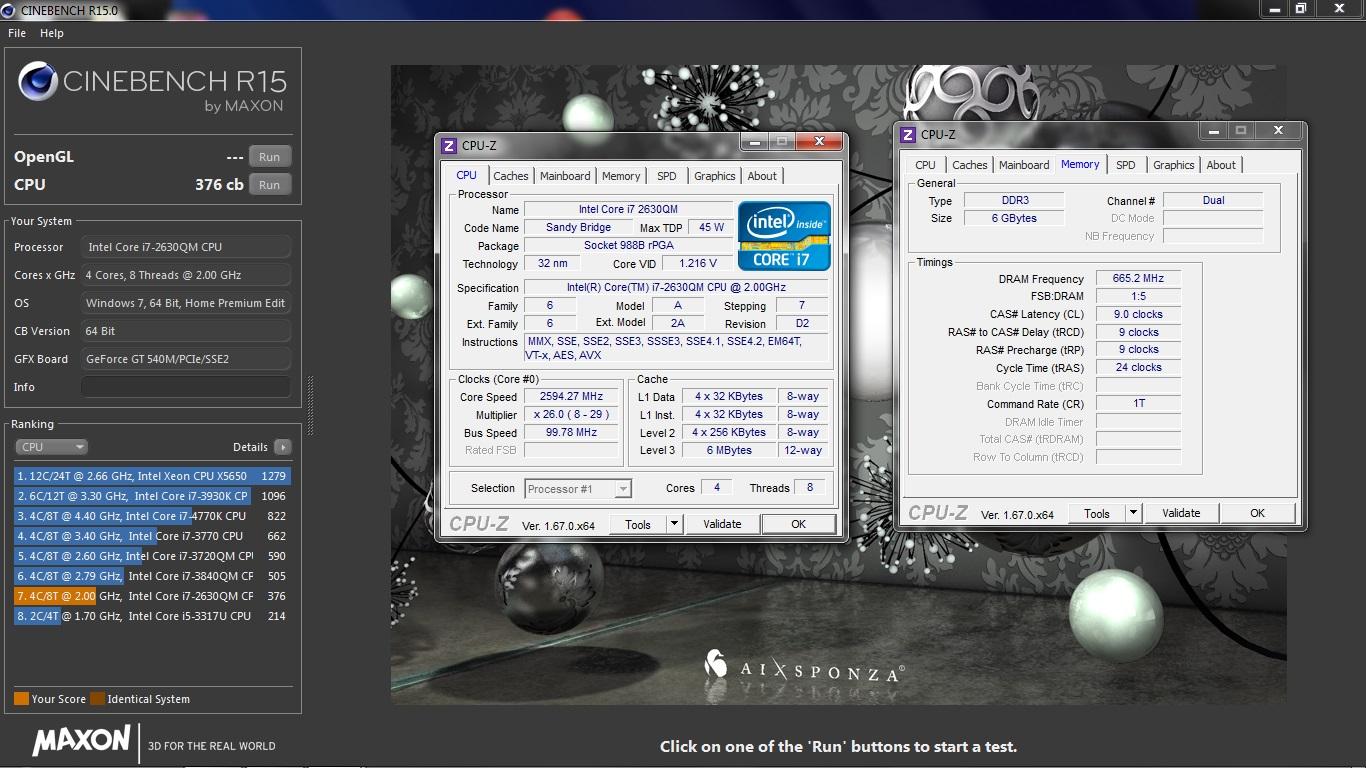Image resolution: width=1366 pixels, height=768 pixels.
Task: Click Validate in left CPU-Z window
Action: pyautogui.click(x=722, y=524)
